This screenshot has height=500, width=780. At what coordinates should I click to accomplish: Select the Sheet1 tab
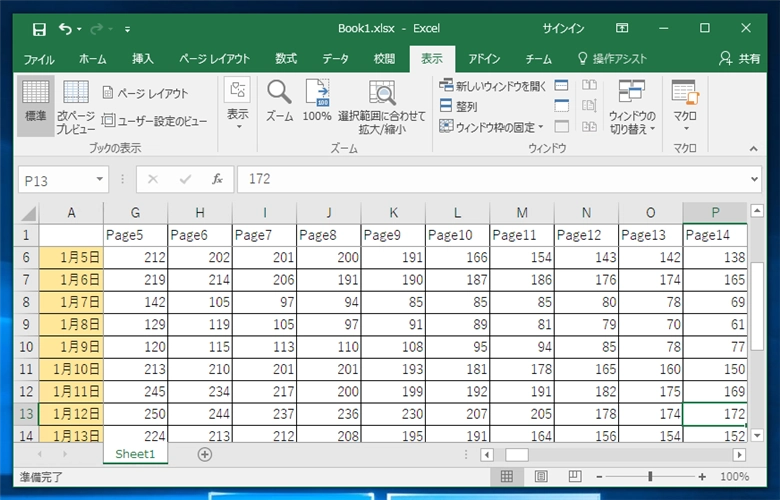(x=135, y=454)
